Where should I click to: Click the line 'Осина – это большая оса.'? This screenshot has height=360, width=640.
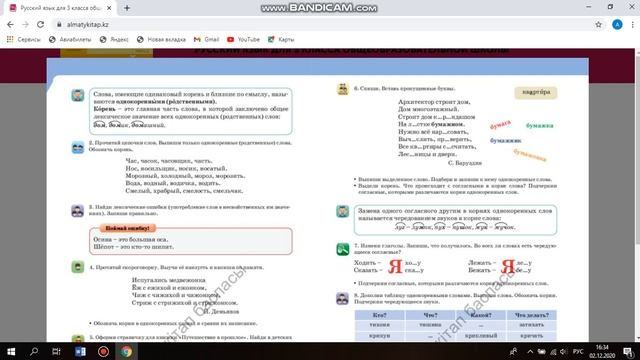click(x=131, y=239)
